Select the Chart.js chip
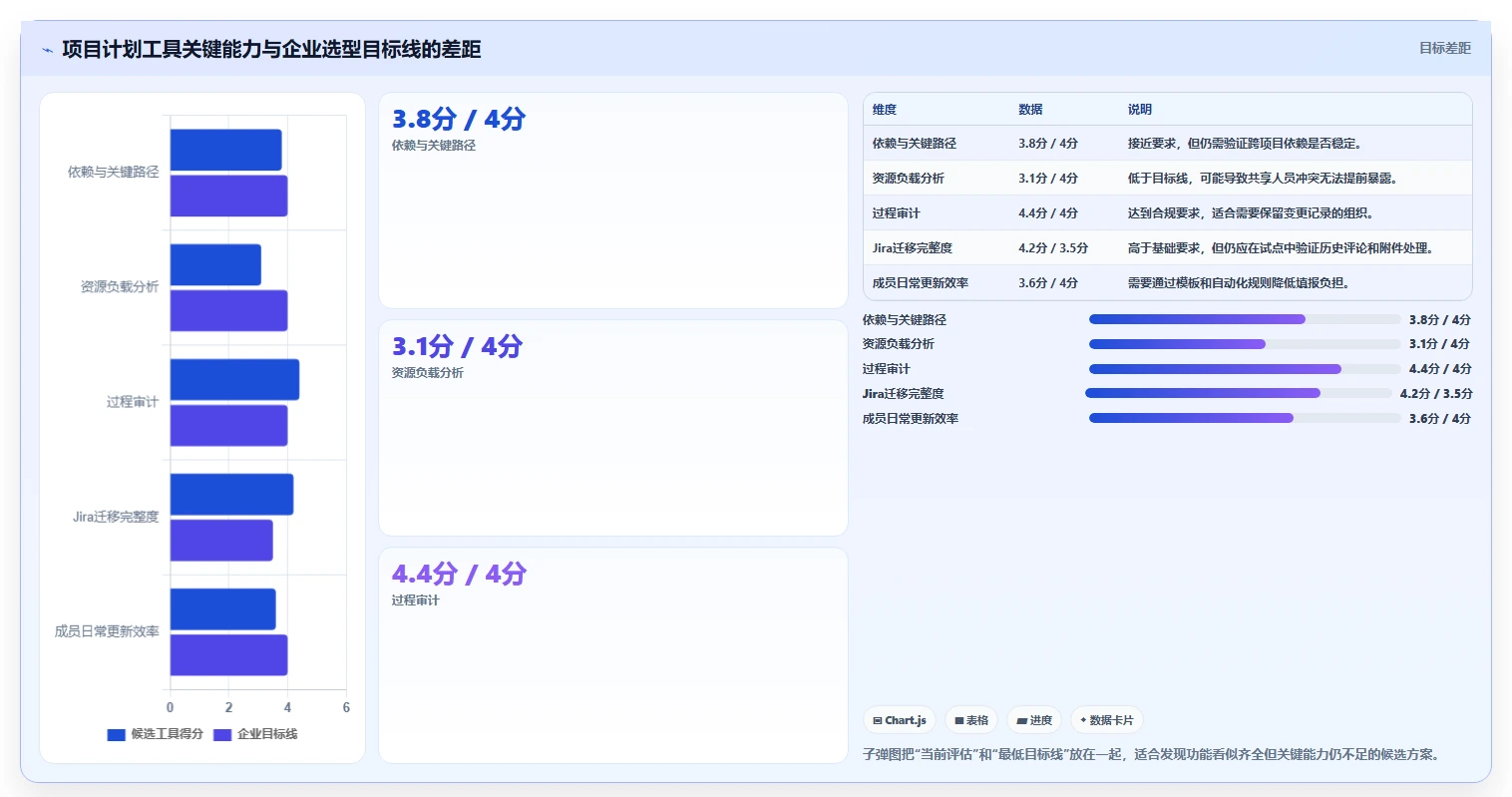The width and height of the screenshot is (1512, 797). pyautogui.click(x=900, y=720)
